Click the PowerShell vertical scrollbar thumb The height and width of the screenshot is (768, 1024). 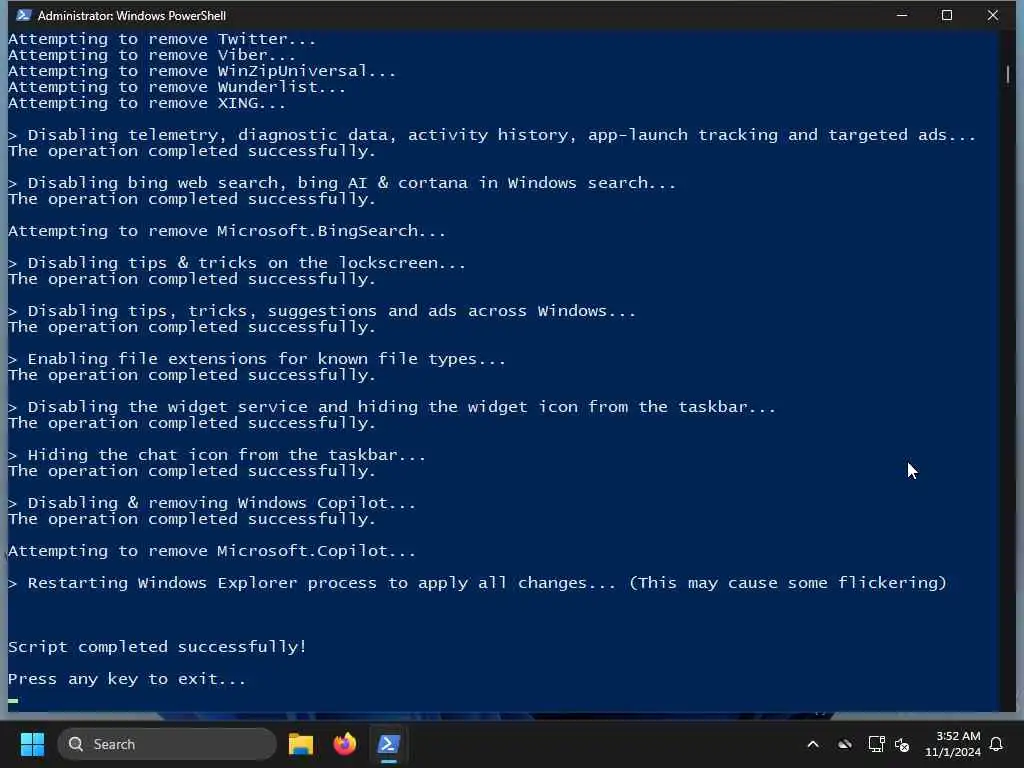pos(1008,74)
